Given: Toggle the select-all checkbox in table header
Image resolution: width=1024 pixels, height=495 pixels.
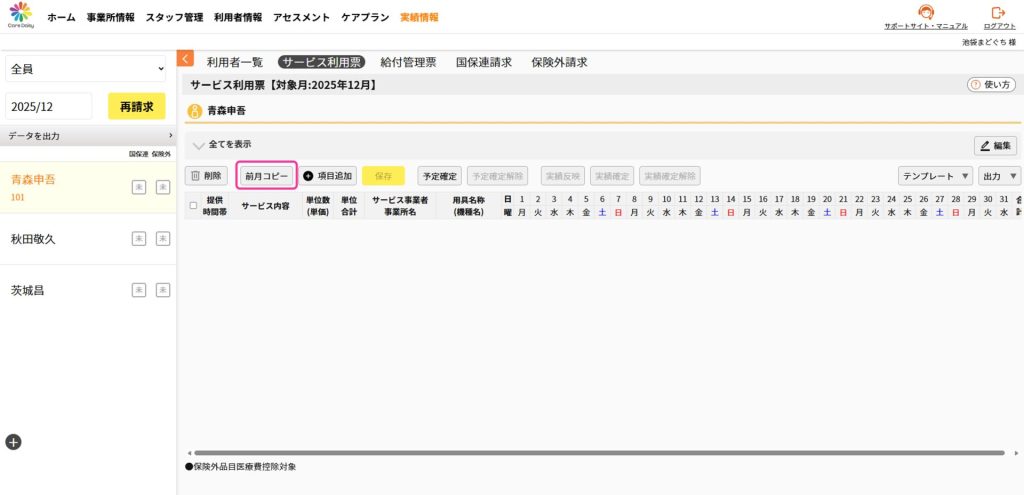Looking at the screenshot, I should pyautogui.click(x=194, y=205).
